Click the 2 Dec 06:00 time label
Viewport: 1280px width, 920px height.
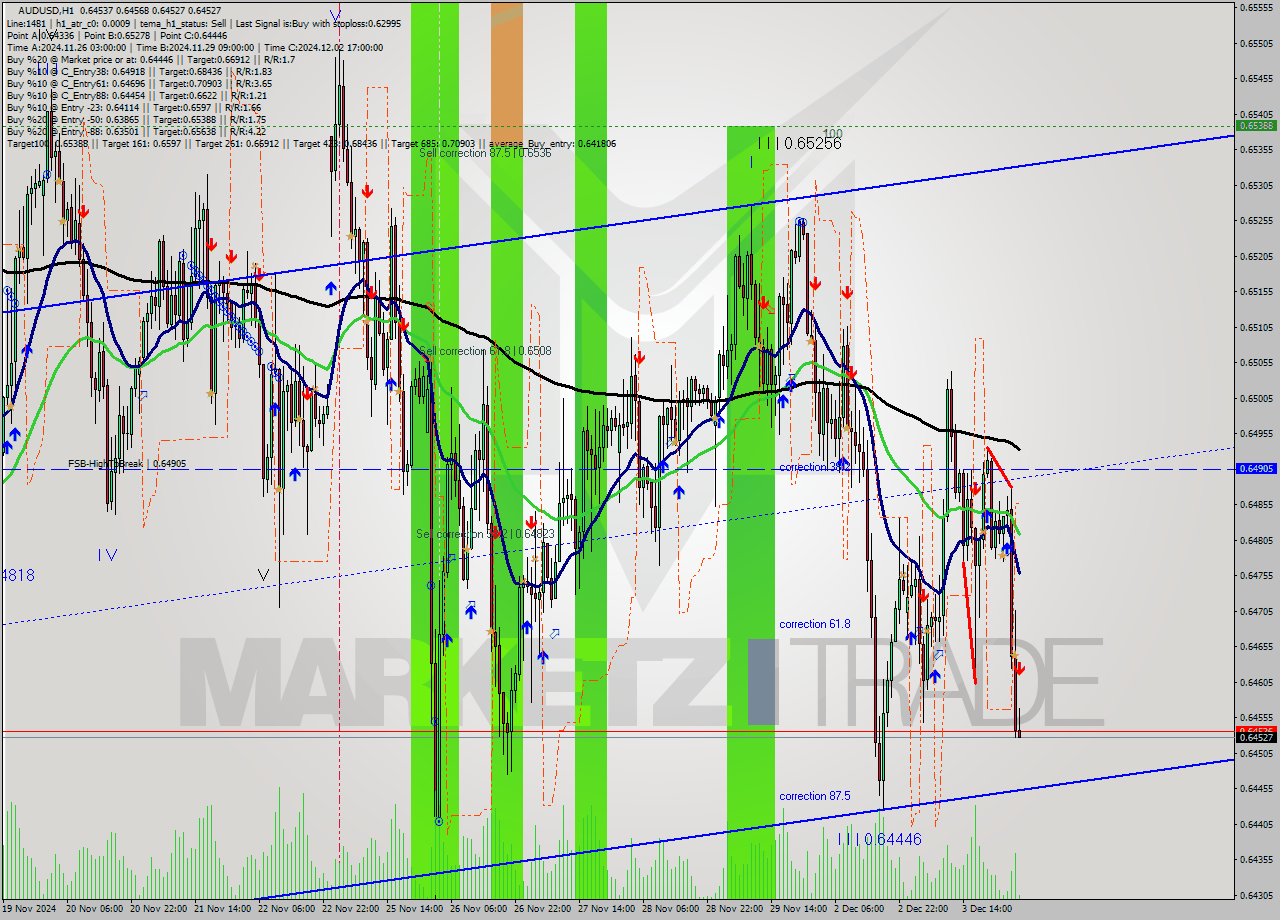point(860,909)
